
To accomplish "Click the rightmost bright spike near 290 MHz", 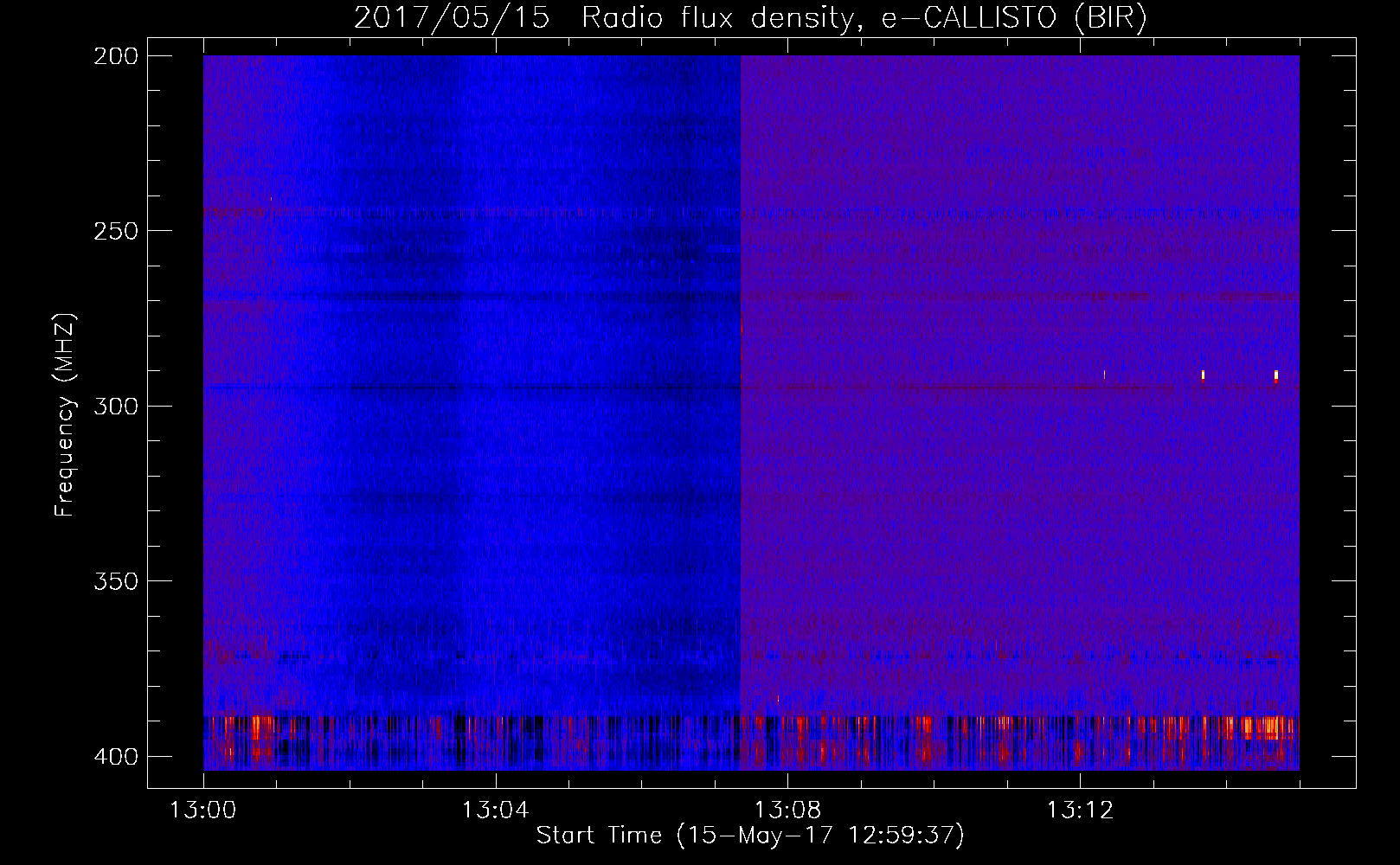I will click(x=1276, y=376).
